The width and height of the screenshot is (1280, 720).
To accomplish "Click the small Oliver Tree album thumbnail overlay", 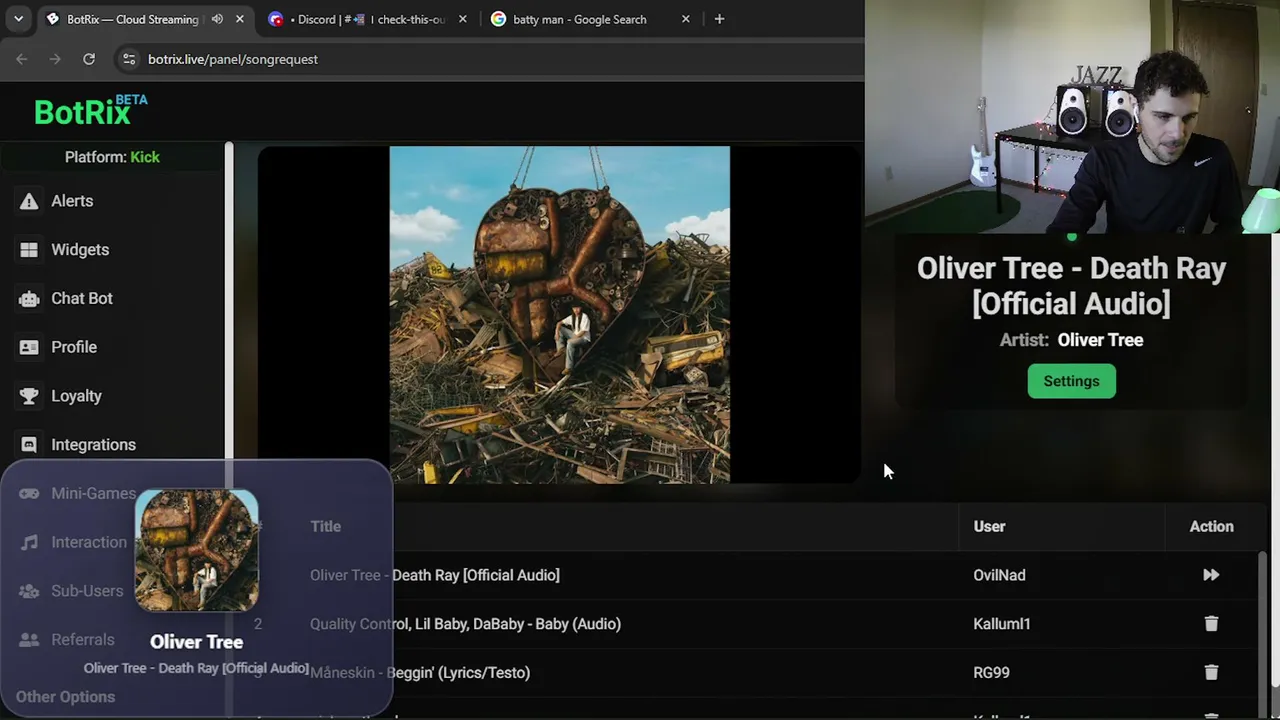I will (196, 549).
